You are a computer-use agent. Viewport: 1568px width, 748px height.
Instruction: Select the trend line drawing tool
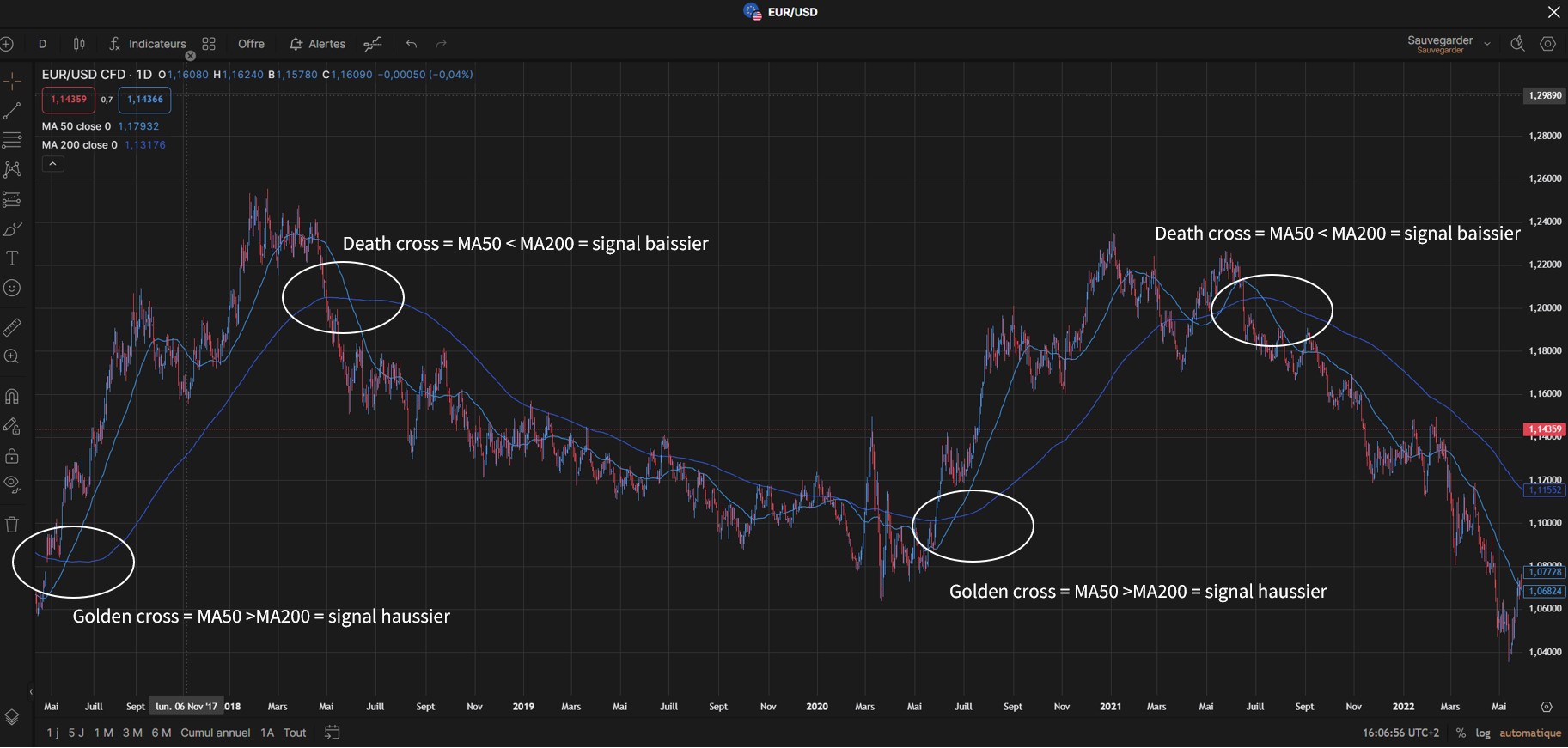pos(12,111)
